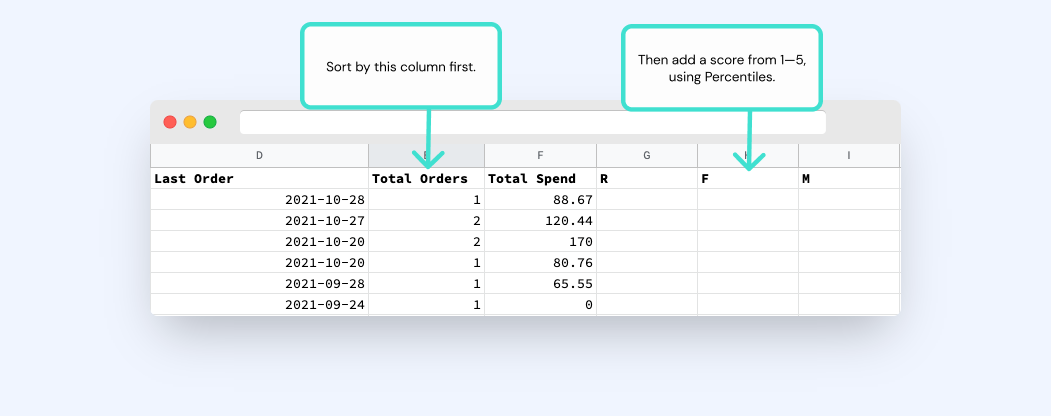Viewport: 1051px width, 416px height.
Task: Select the Total Spend header cell
Action: pyautogui.click(x=540, y=178)
